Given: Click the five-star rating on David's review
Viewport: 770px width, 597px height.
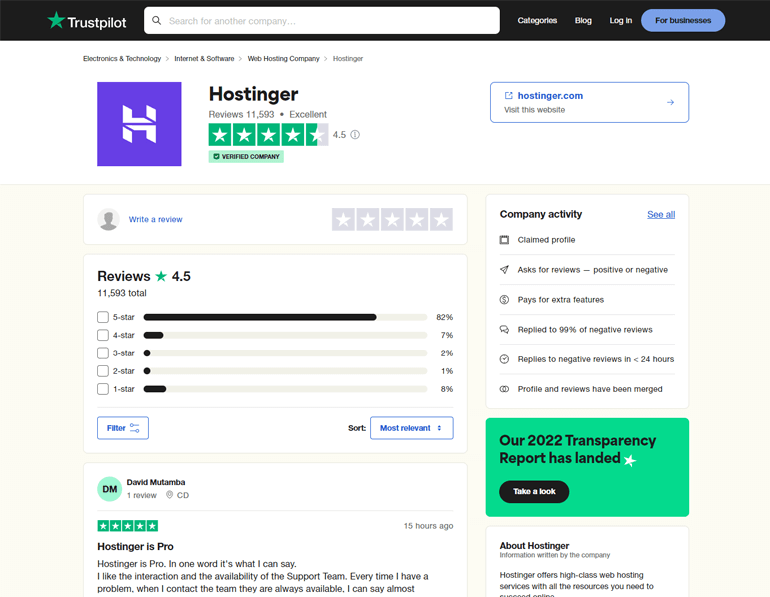Looking at the screenshot, I should [x=128, y=526].
